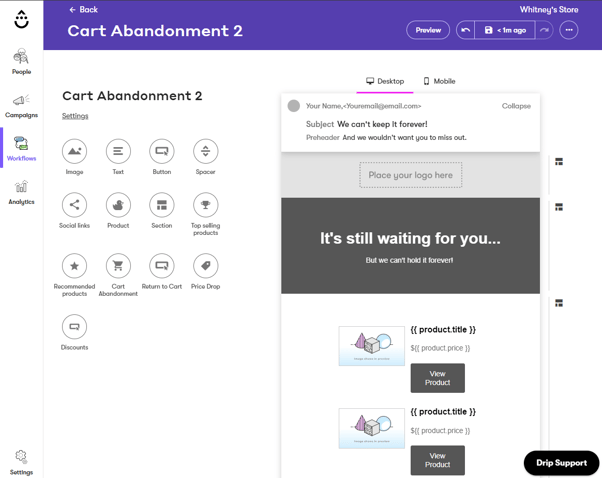Open the Preview button
602x478 pixels.
click(x=428, y=30)
